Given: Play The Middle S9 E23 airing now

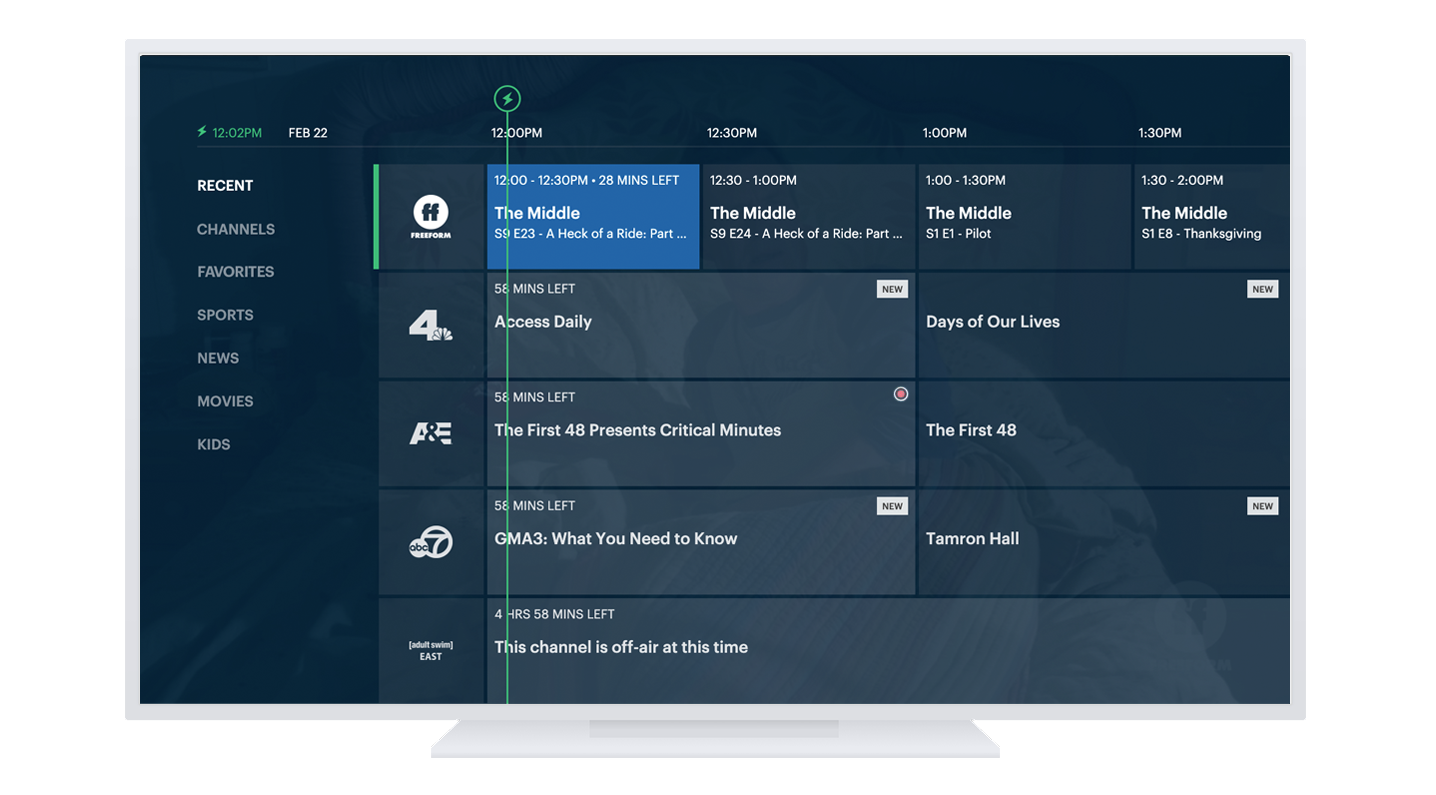Looking at the screenshot, I should (593, 217).
